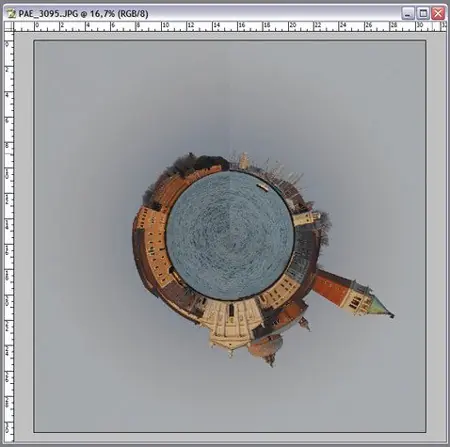Click the small boat on the water
450x447 pixels.
(263, 187)
